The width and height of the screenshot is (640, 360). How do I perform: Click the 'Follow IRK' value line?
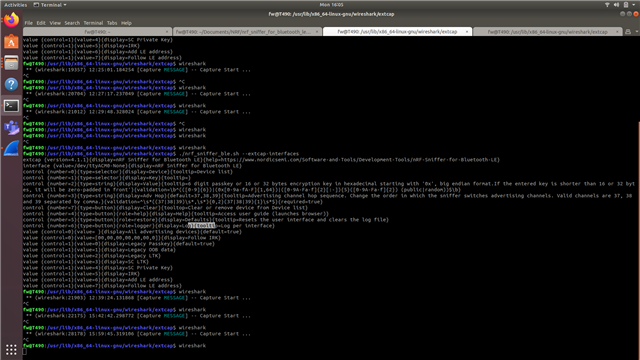pos(122,238)
